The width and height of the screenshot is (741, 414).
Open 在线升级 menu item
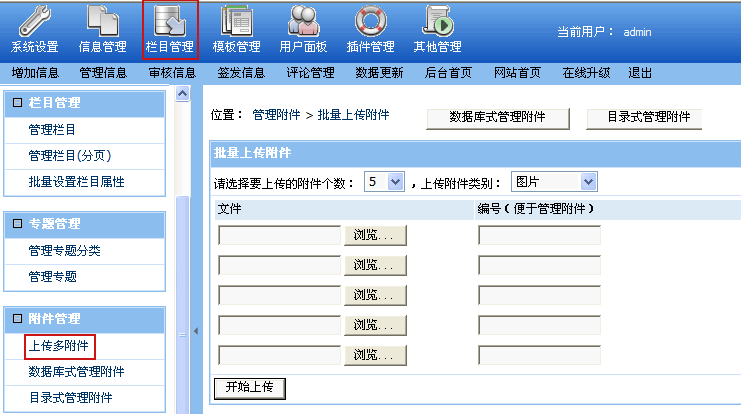586,73
